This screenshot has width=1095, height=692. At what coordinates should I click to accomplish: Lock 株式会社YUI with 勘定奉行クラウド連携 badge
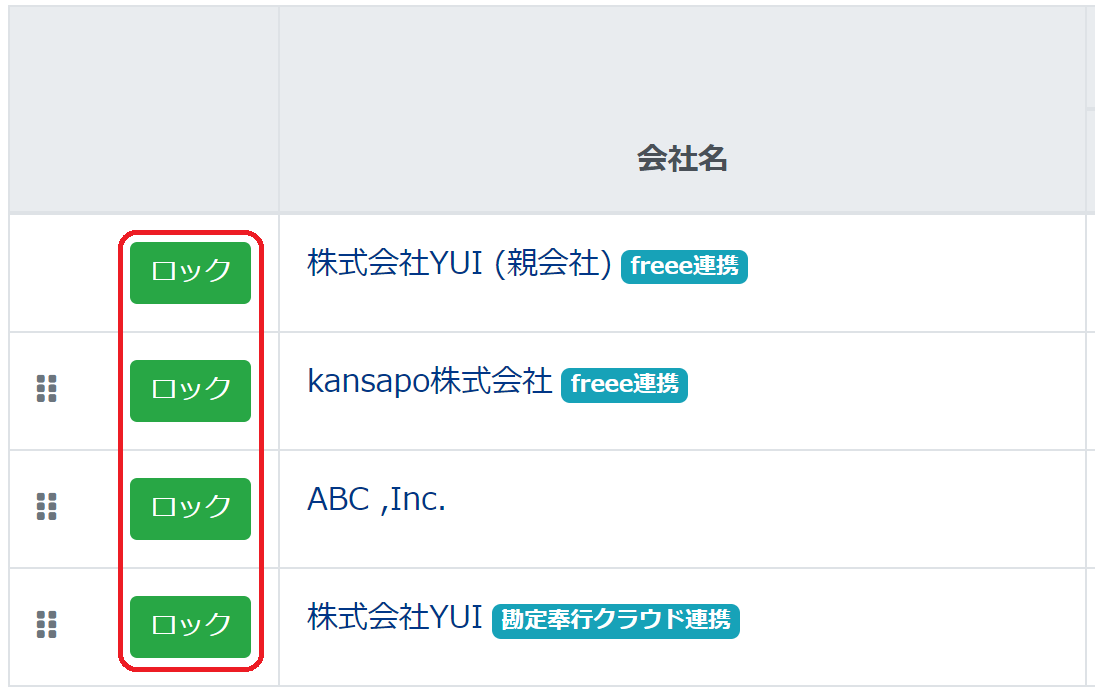pos(190,626)
